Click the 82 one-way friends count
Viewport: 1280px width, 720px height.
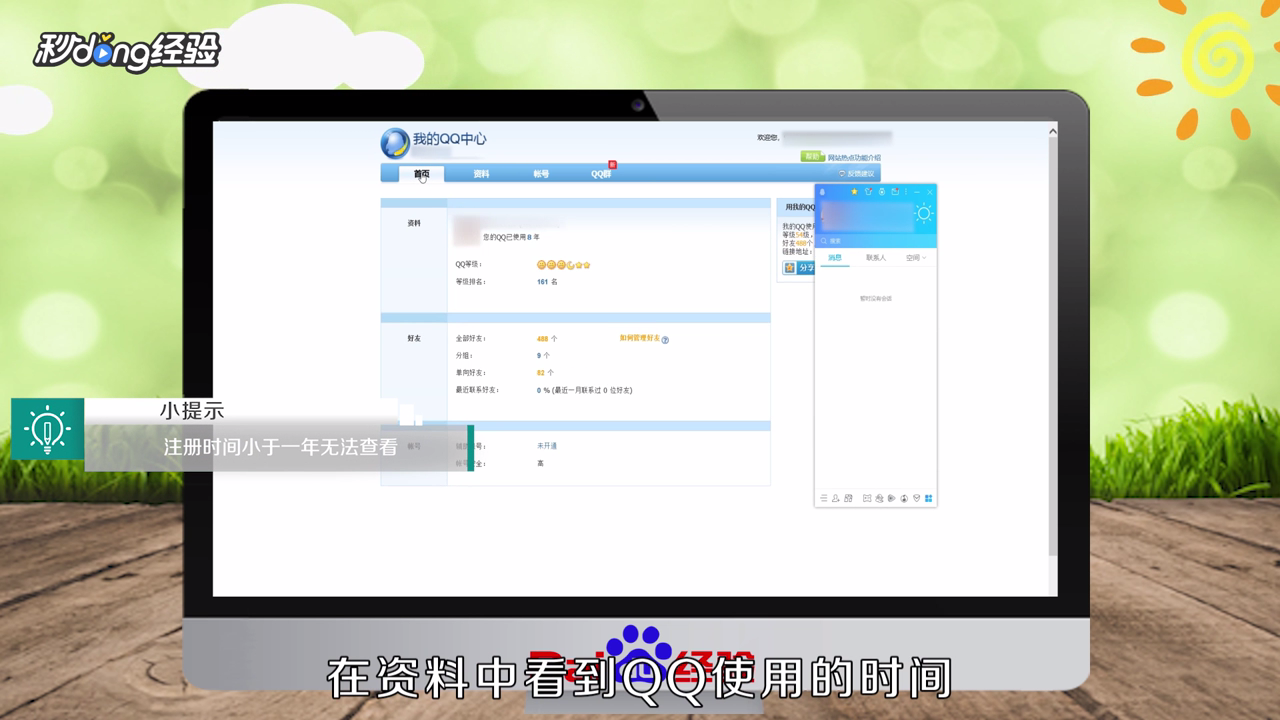point(541,373)
